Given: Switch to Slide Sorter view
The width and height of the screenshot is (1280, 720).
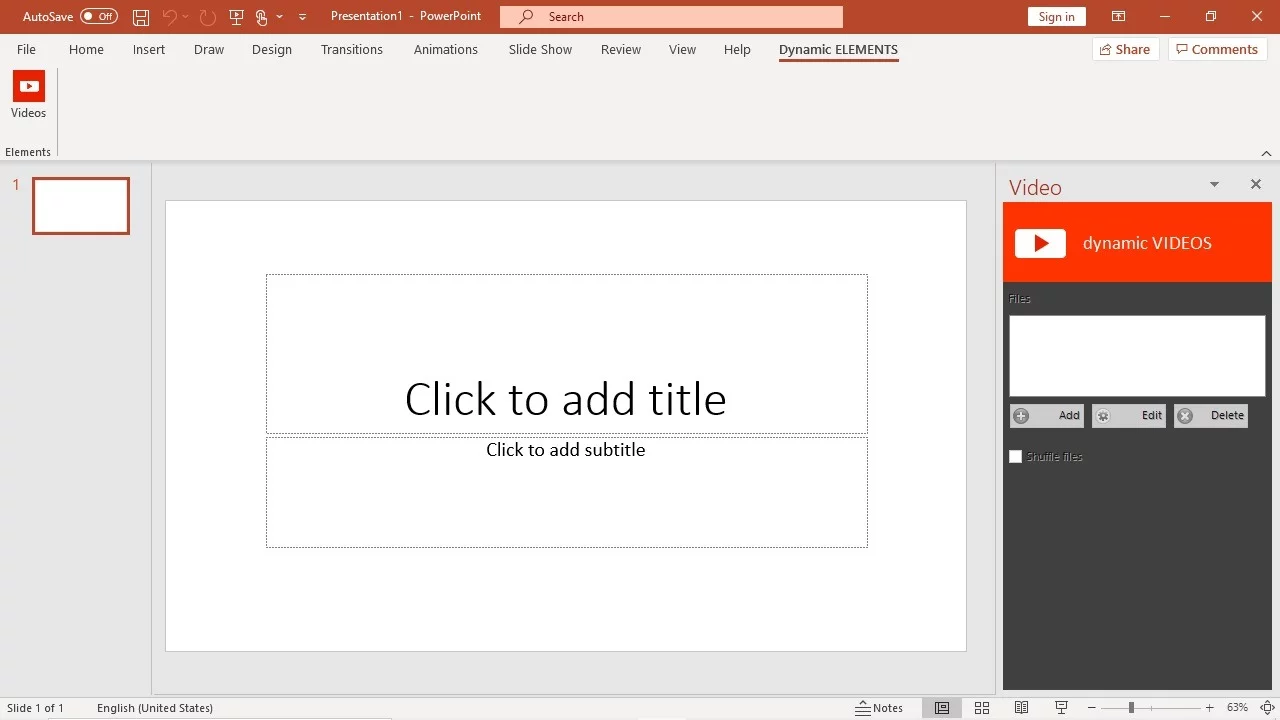Looking at the screenshot, I should (982, 708).
